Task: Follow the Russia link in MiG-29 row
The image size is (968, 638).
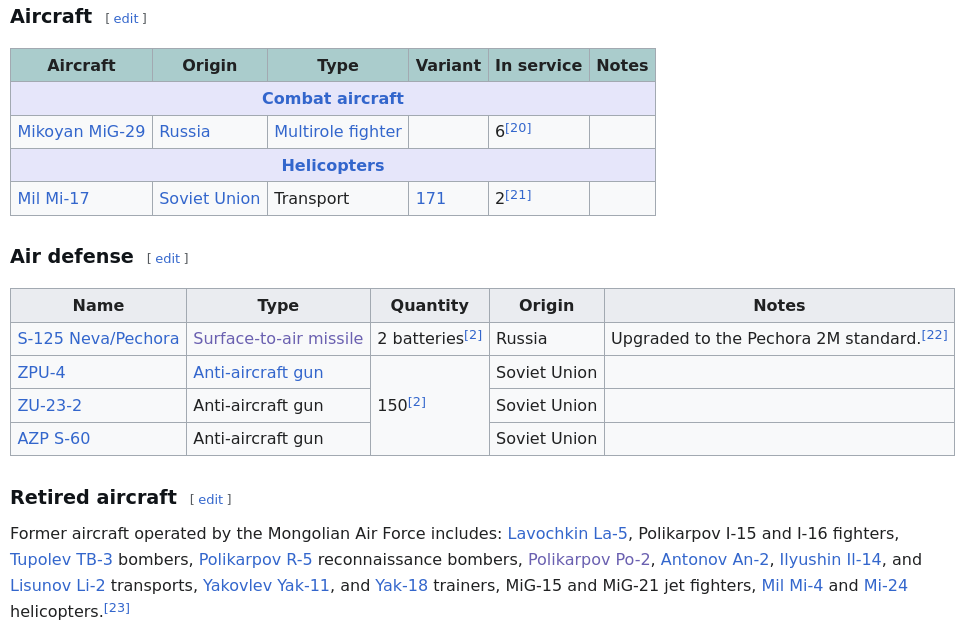Action: [185, 132]
